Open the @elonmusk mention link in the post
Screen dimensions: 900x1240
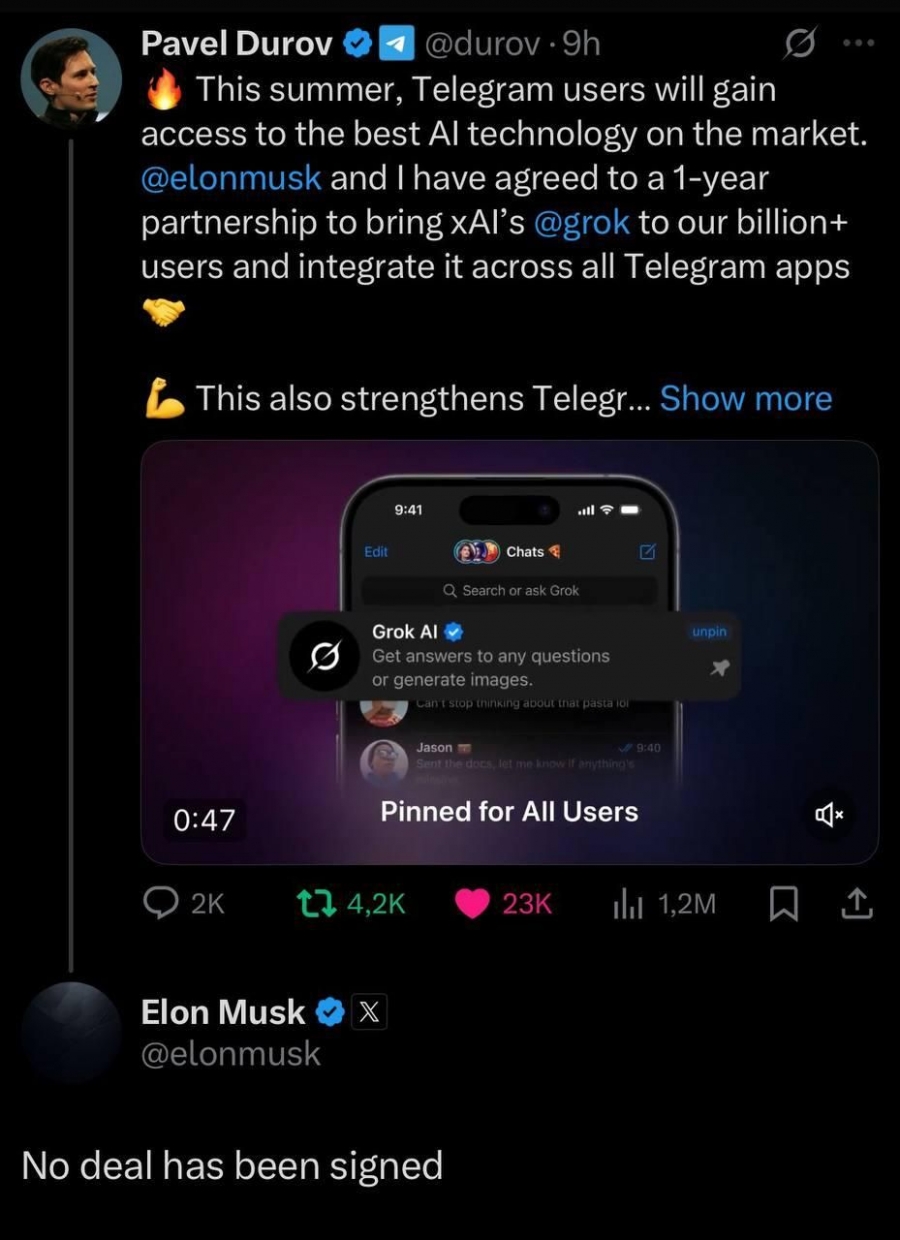pos(231,178)
